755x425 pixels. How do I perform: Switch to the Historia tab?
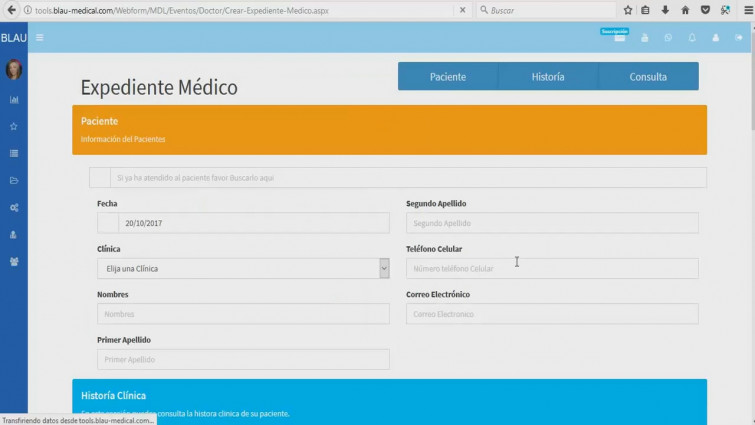[x=548, y=77]
